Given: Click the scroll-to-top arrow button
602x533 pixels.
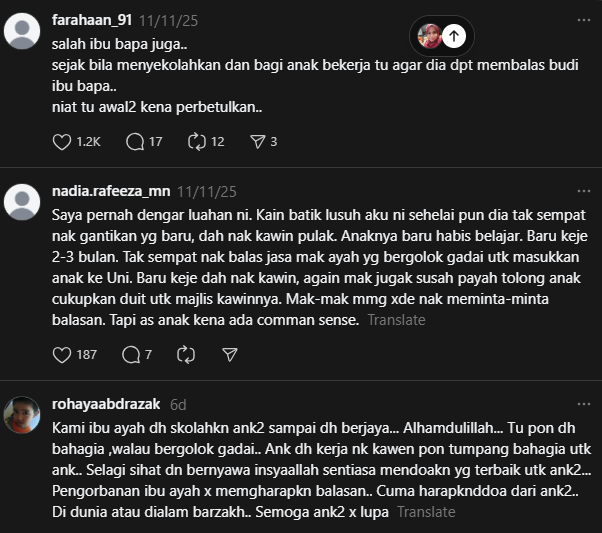Looking at the screenshot, I should point(454,37).
